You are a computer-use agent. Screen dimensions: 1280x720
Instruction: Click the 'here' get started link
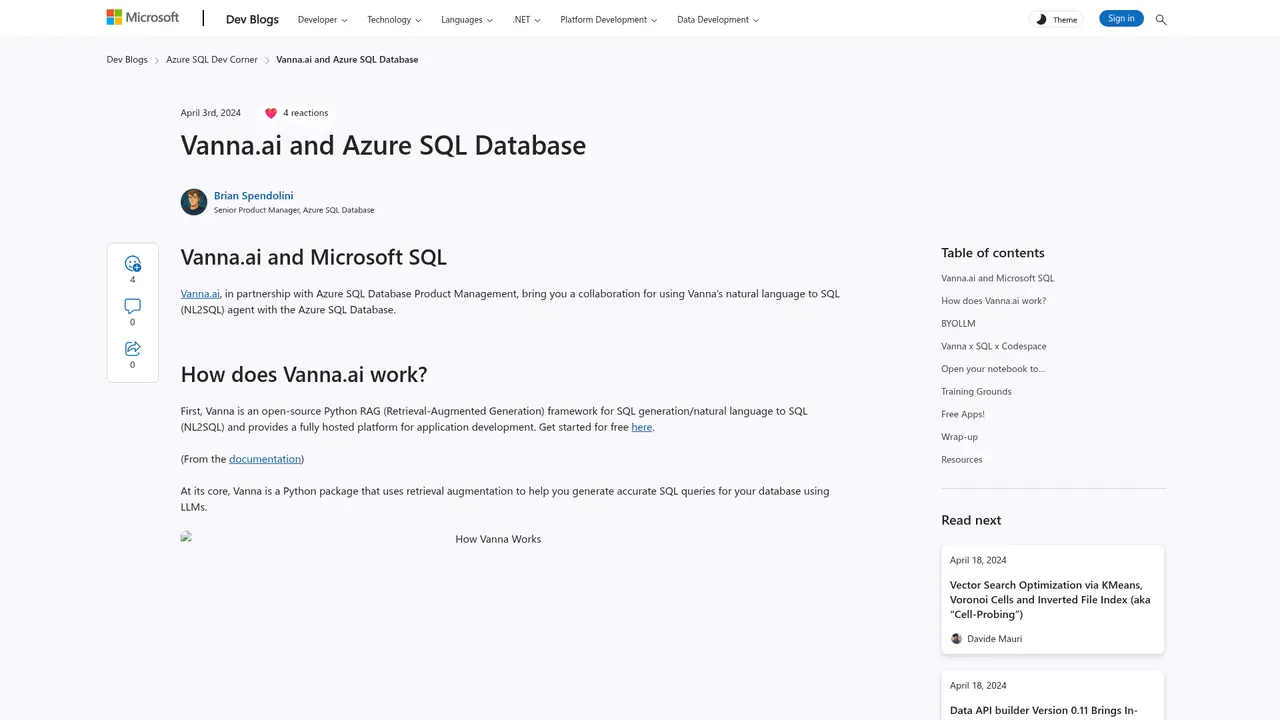(x=642, y=427)
